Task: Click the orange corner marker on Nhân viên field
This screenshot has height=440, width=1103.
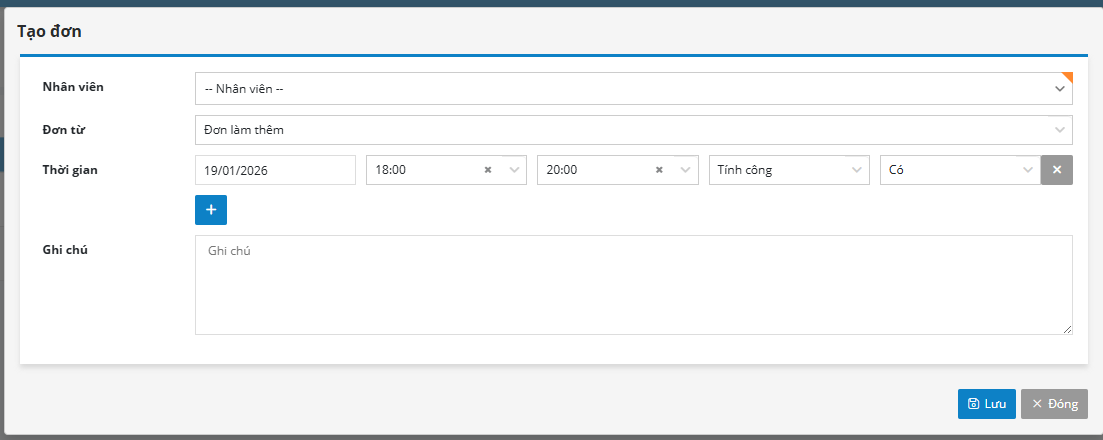Action: 1068,76
